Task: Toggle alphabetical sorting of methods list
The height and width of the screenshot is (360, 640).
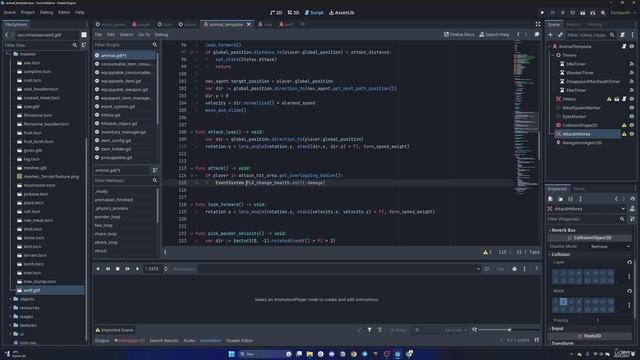Action: (x=155, y=170)
